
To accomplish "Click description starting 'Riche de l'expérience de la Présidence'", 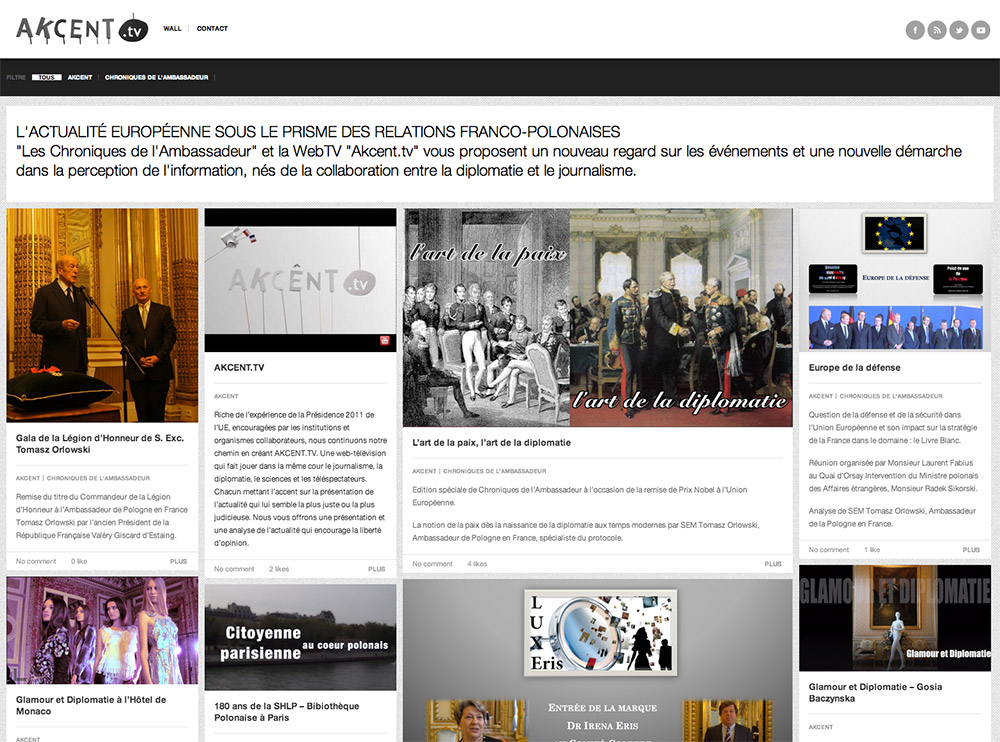I will point(300,479).
